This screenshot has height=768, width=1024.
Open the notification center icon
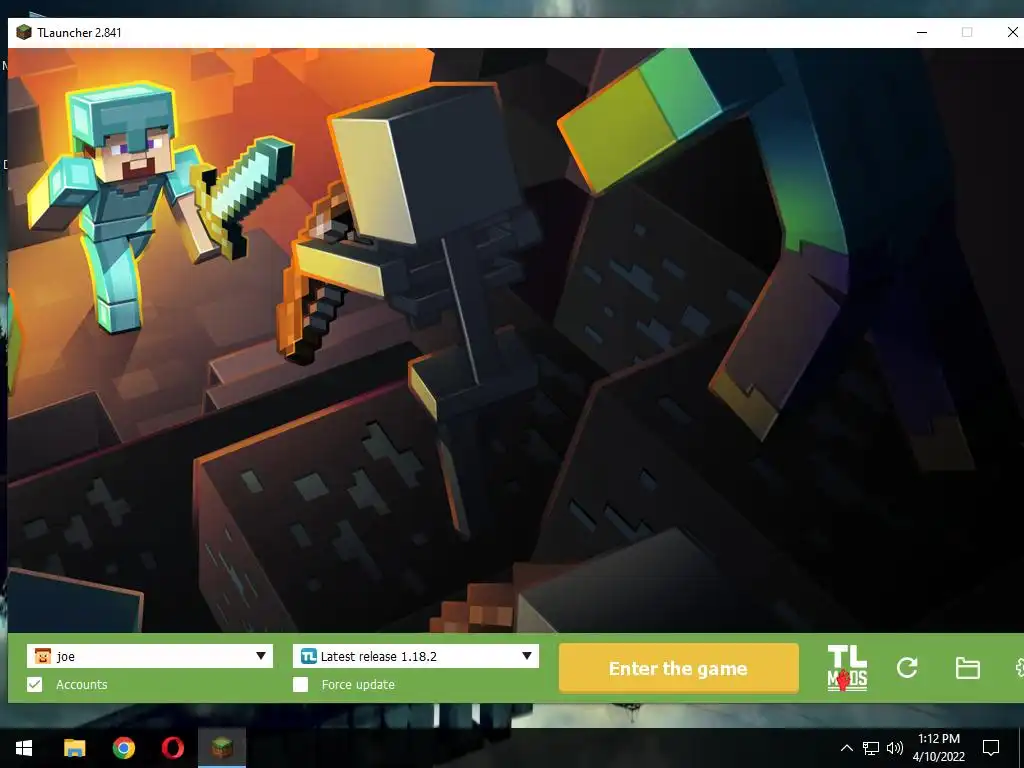click(991, 748)
